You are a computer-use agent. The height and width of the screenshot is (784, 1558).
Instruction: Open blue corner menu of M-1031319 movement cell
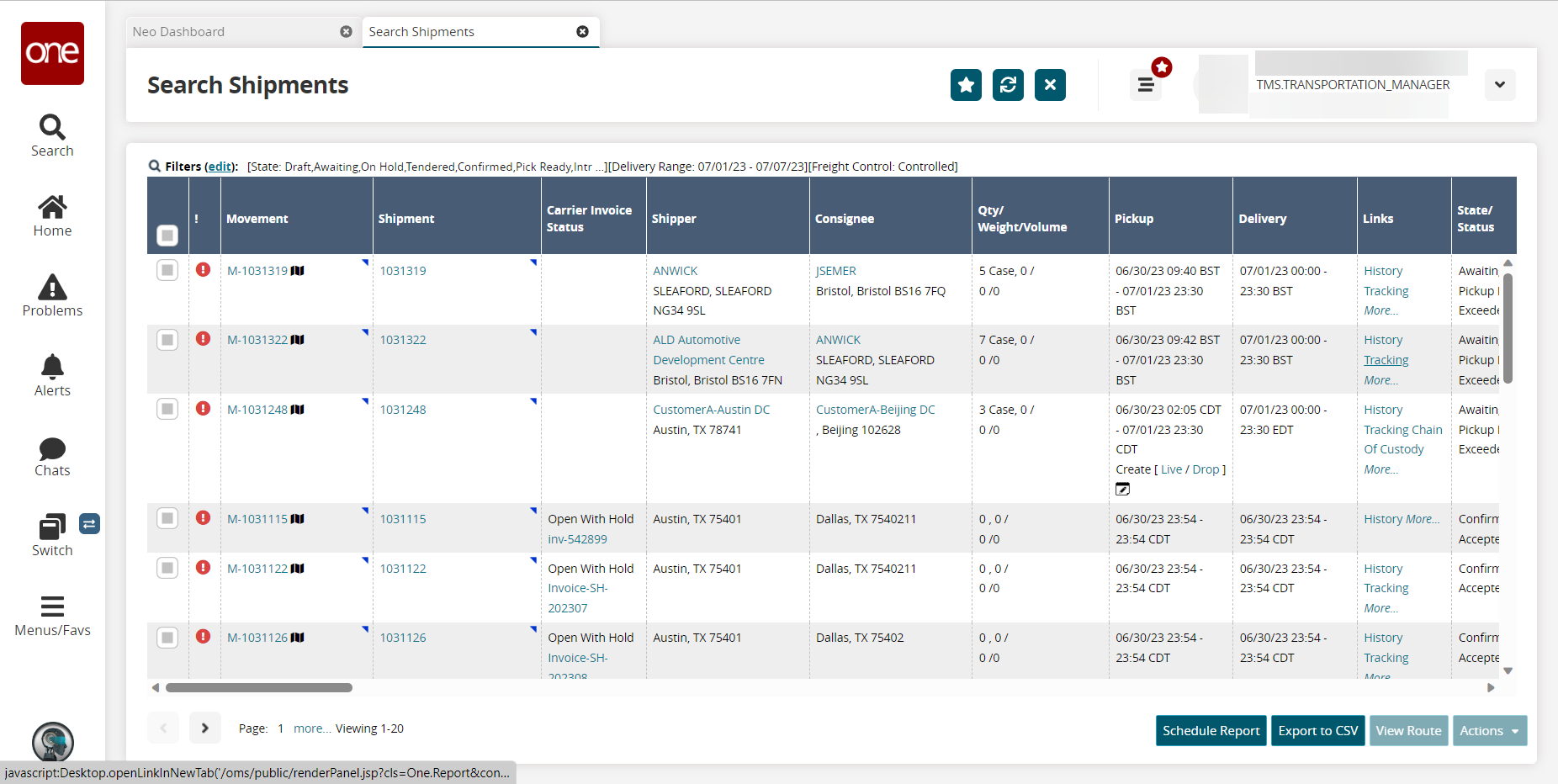point(365,262)
